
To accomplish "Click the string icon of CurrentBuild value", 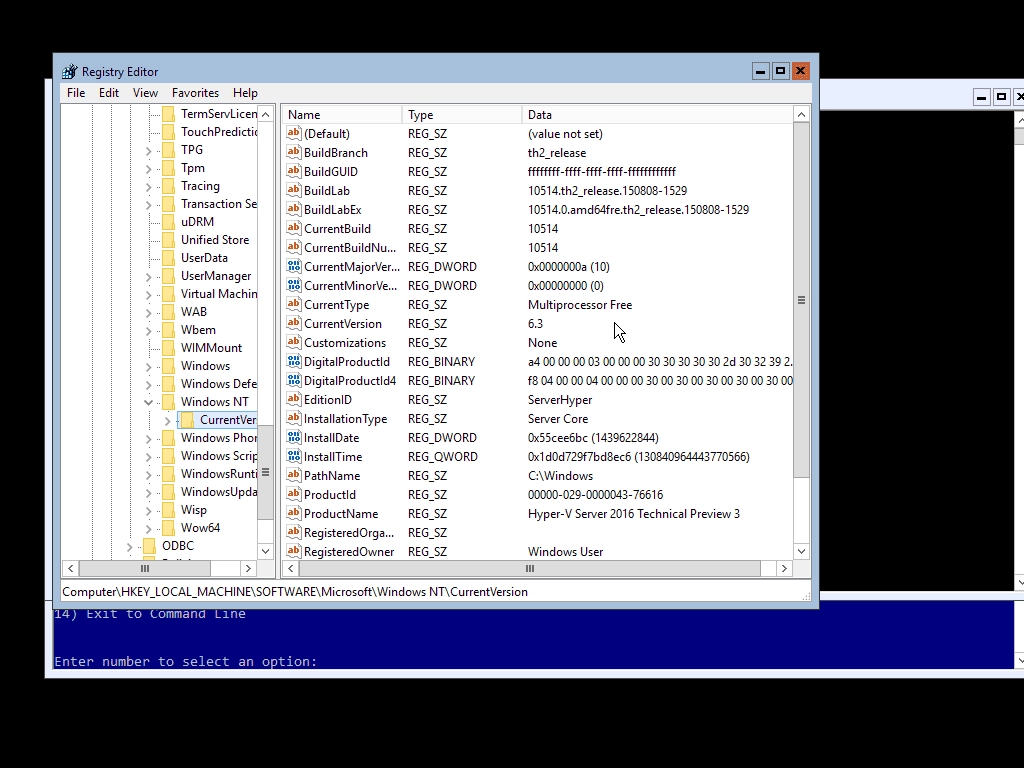I will pos(294,228).
